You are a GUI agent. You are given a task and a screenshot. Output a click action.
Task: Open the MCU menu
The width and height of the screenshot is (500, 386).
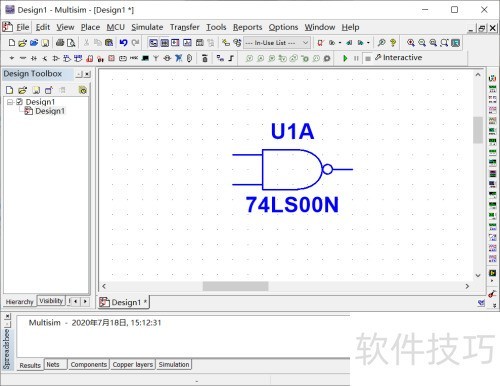click(x=115, y=27)
